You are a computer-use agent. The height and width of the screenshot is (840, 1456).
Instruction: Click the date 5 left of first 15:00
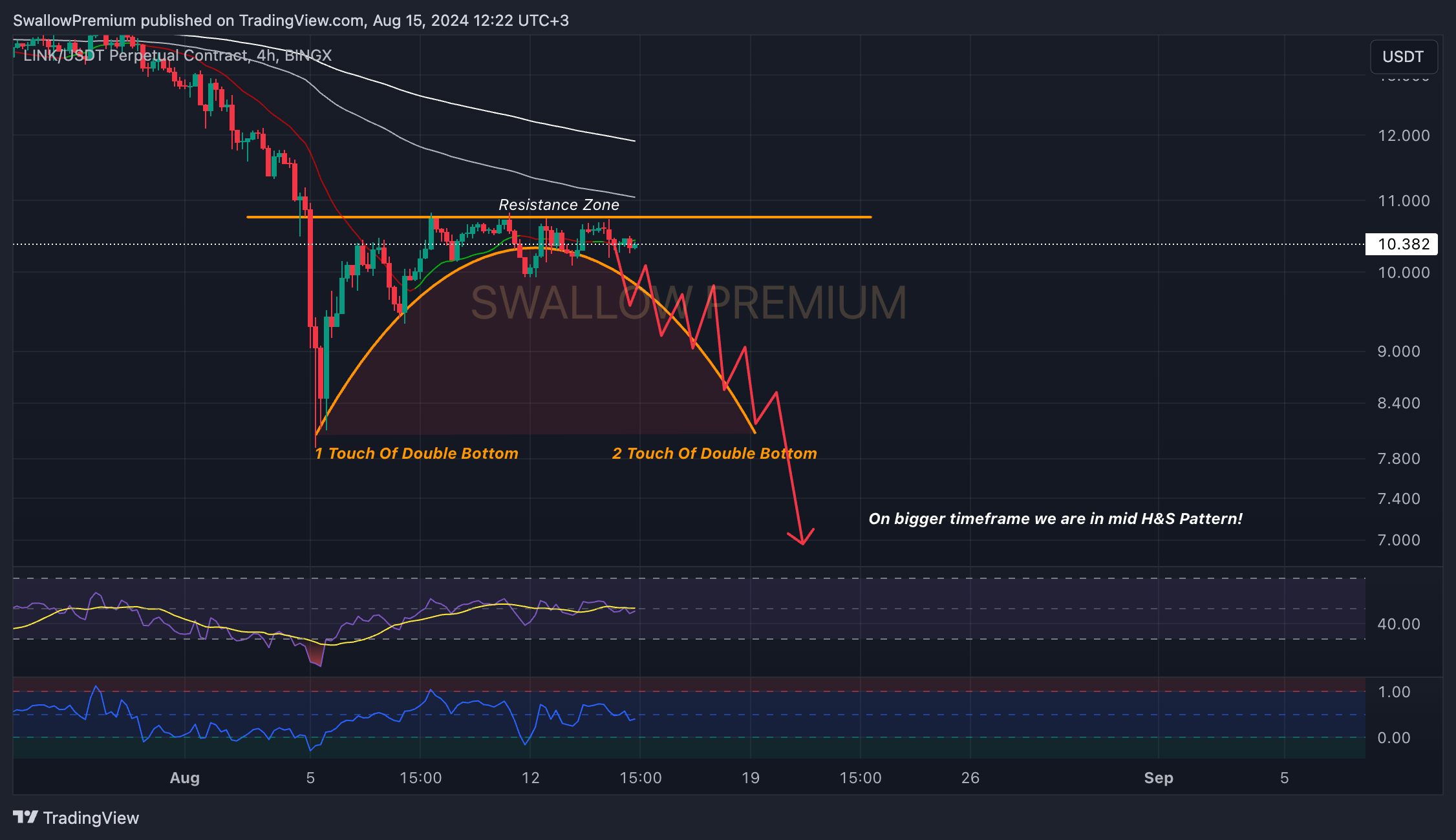click(x=310, y=778)
